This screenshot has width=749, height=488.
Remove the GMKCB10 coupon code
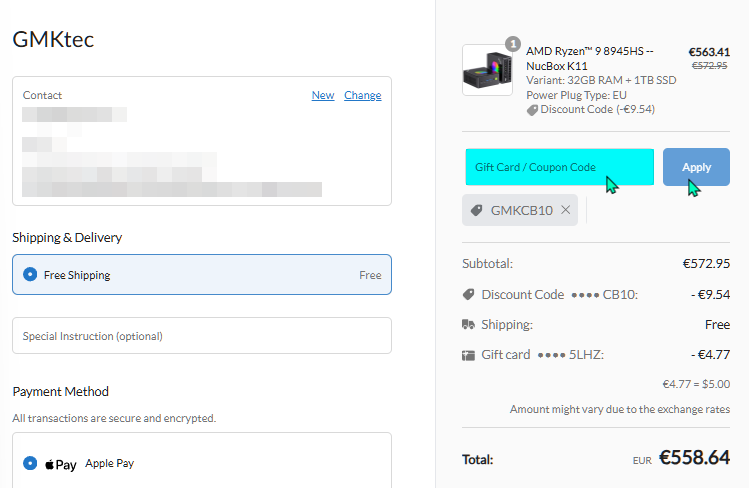pyautogui.click(x=566, y=210)
